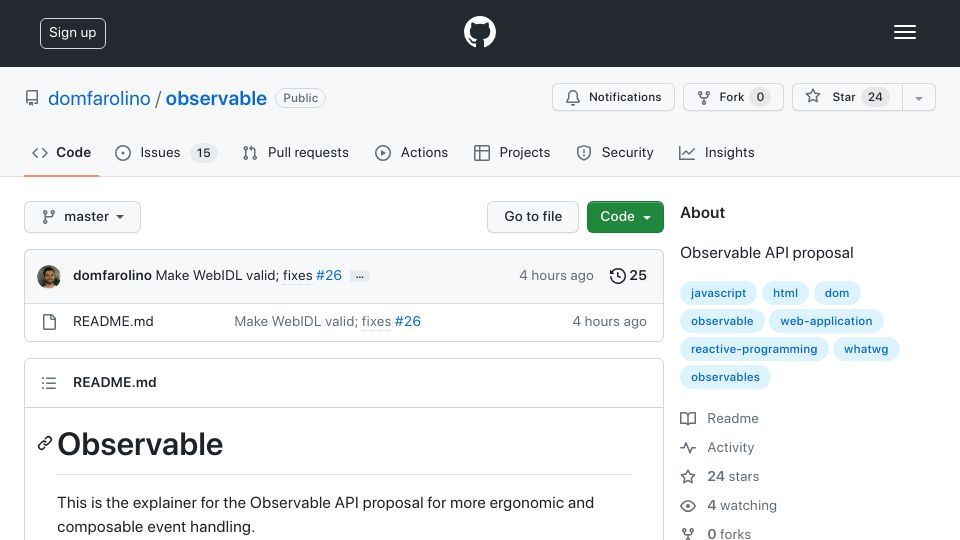Switch to the Code tab
Viewport: 960px width, 540px height.
tap(62, 152)
